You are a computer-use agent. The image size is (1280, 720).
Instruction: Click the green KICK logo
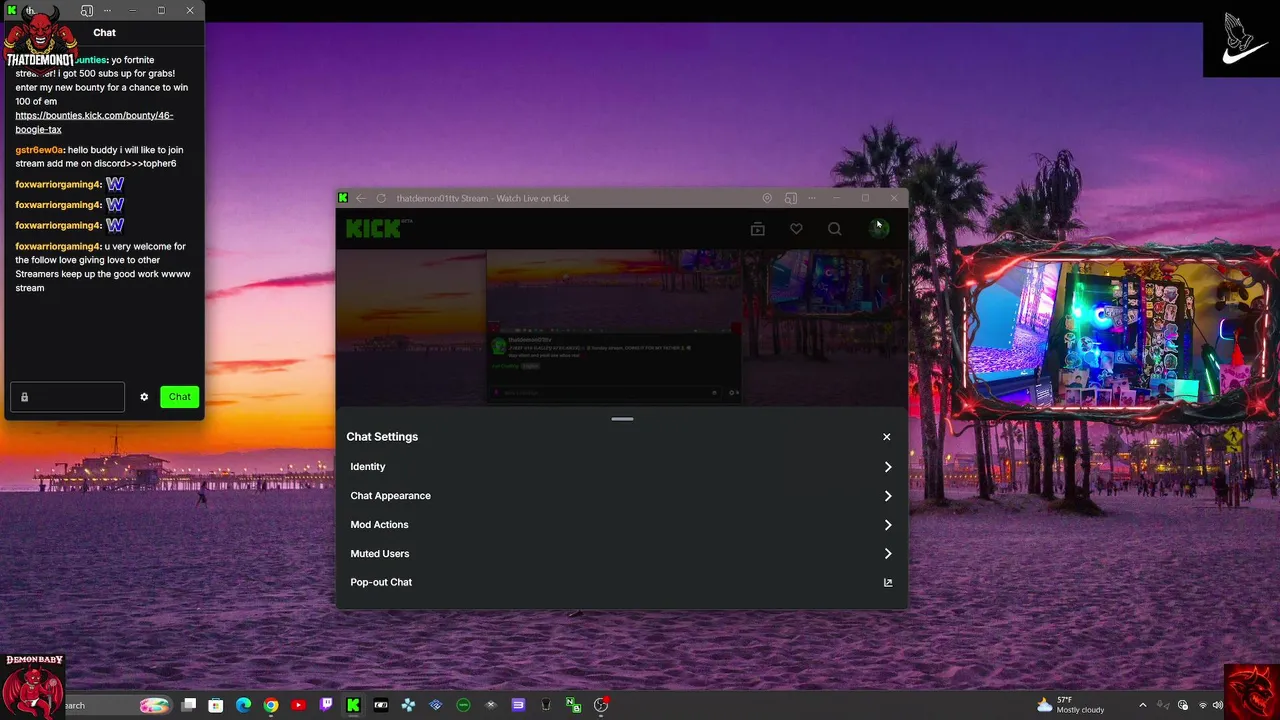coord(373,229)
